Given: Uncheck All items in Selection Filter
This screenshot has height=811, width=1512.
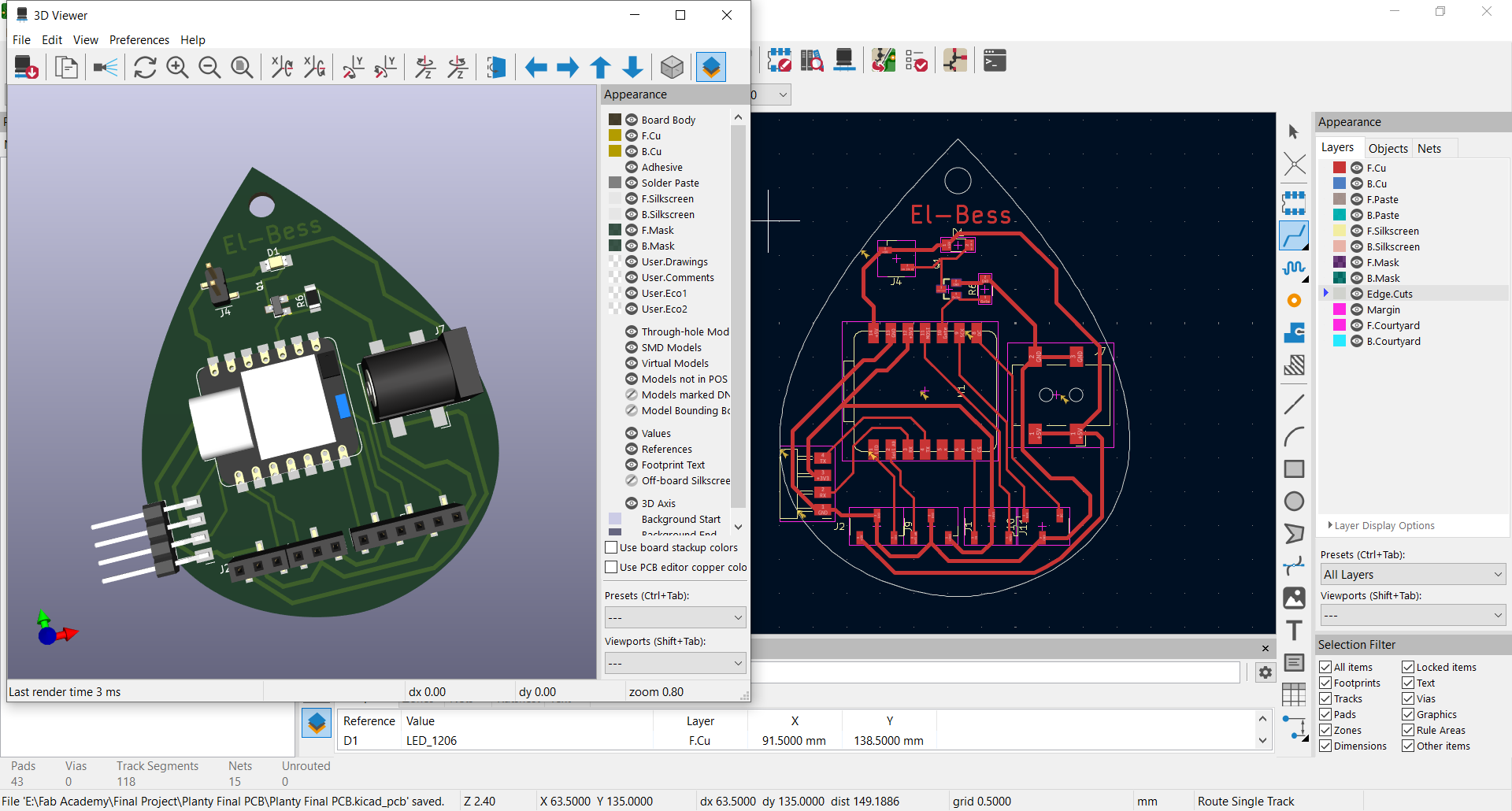Looking at the screenshot, I should pos(1325,667).
